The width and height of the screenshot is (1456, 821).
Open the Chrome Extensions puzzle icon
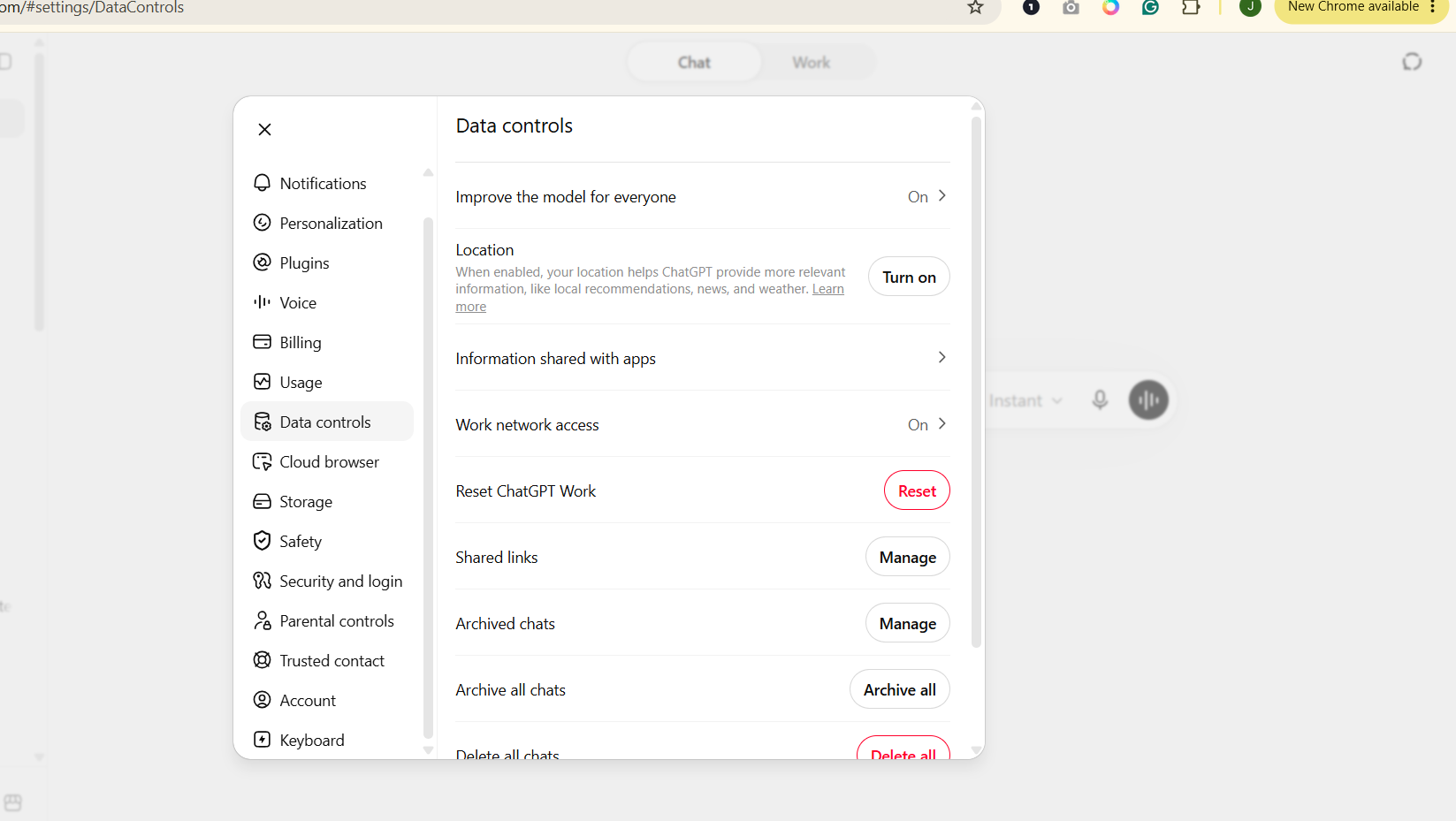[x=1191, y=7]
